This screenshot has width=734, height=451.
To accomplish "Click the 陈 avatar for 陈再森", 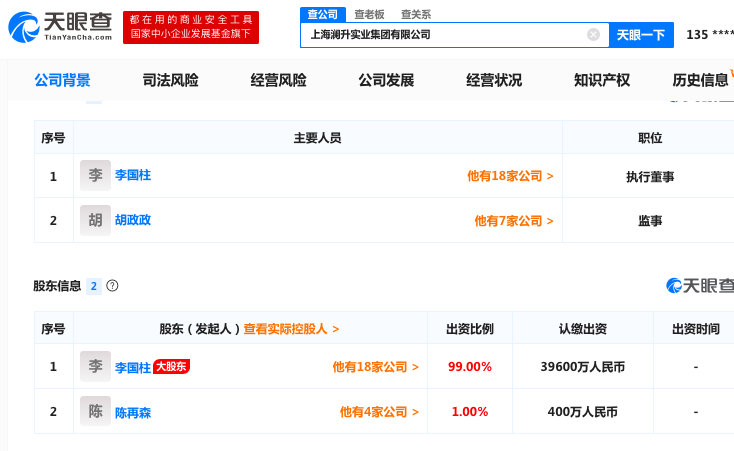I will [95, 411].
